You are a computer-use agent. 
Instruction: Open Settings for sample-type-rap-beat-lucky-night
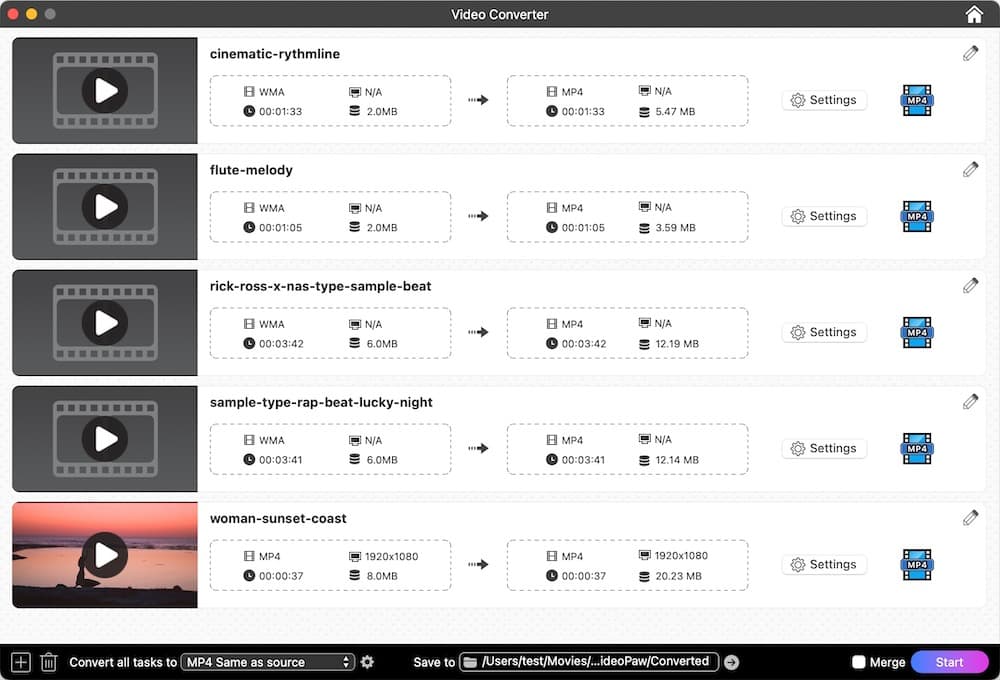pyautogui.click(x=824, y=448)
